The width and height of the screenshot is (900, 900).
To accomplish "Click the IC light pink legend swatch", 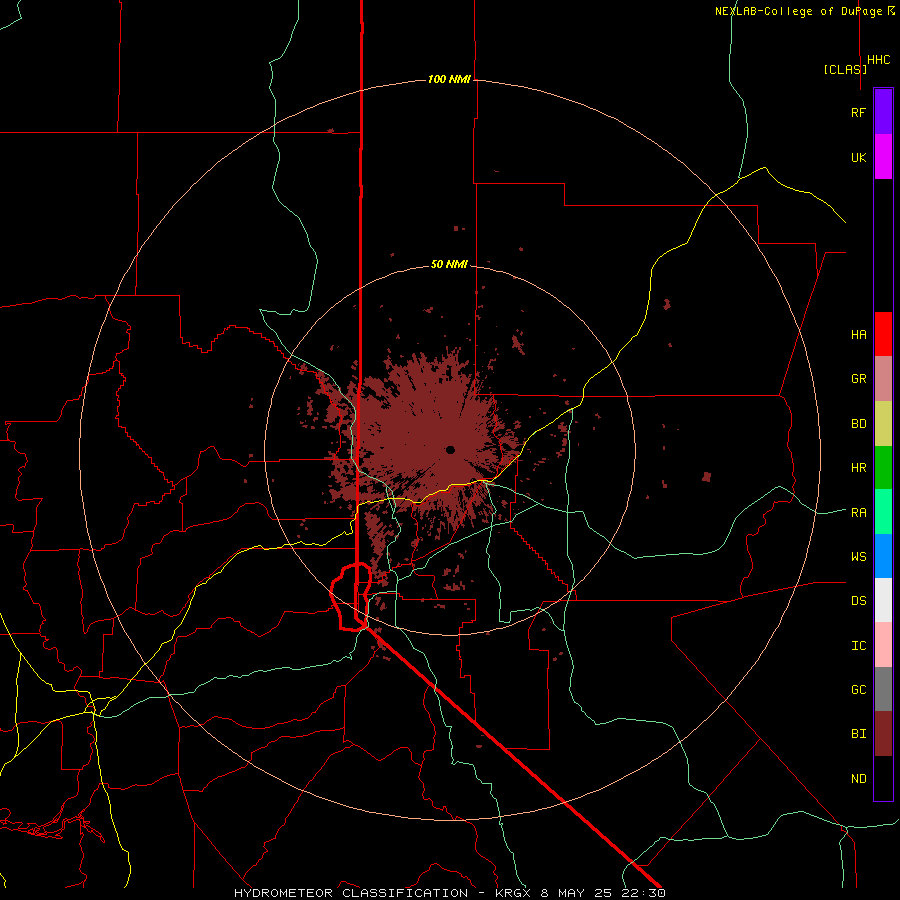I will 883,645.
